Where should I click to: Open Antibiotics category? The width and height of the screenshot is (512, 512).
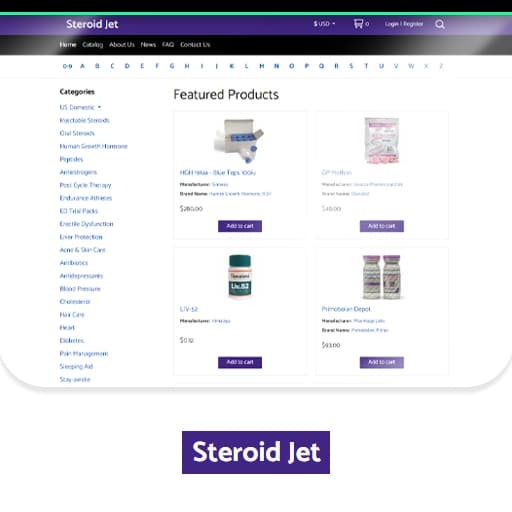(x=74, y=263)
